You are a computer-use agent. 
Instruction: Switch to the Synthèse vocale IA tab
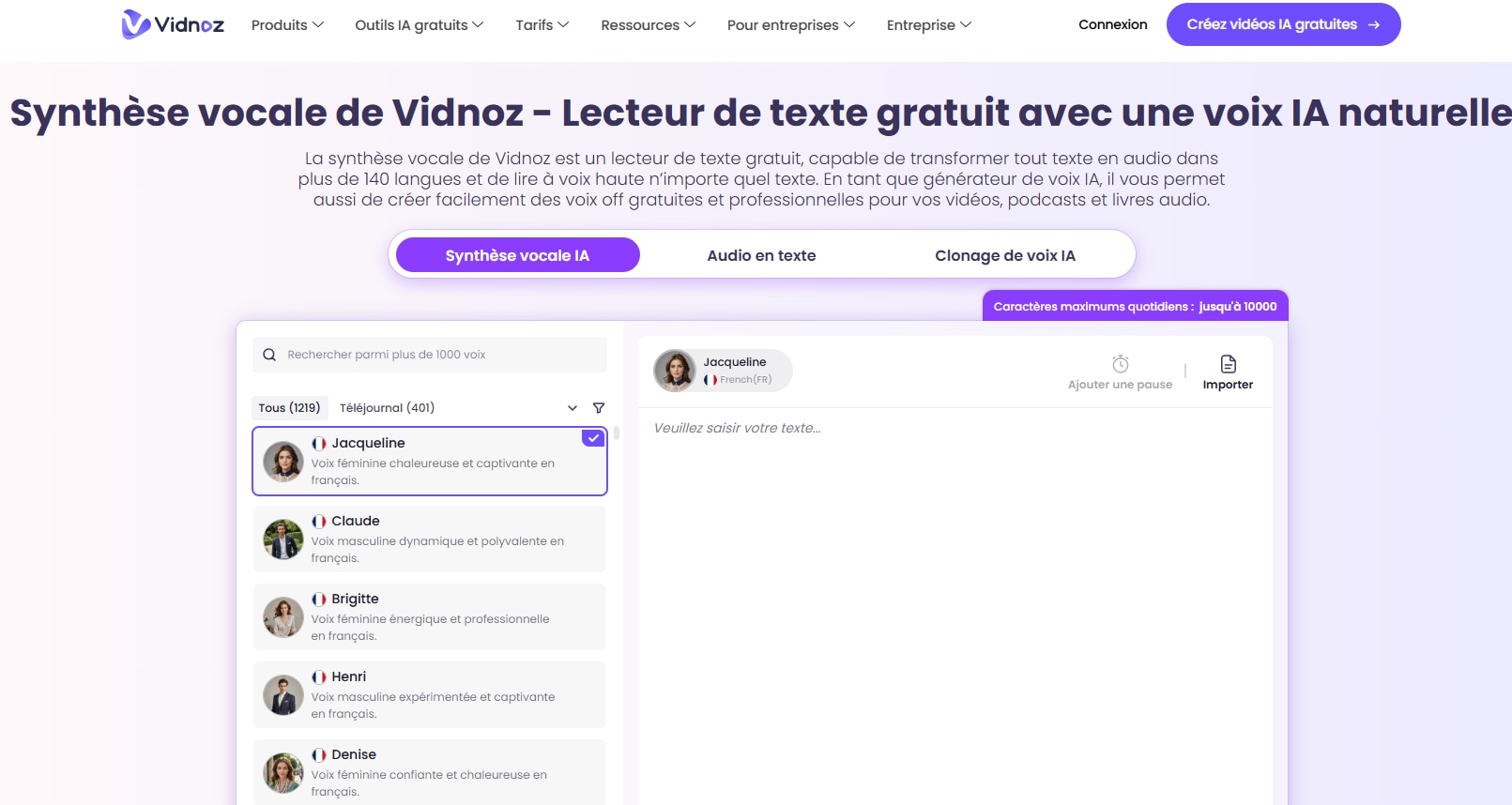[518, 255]
